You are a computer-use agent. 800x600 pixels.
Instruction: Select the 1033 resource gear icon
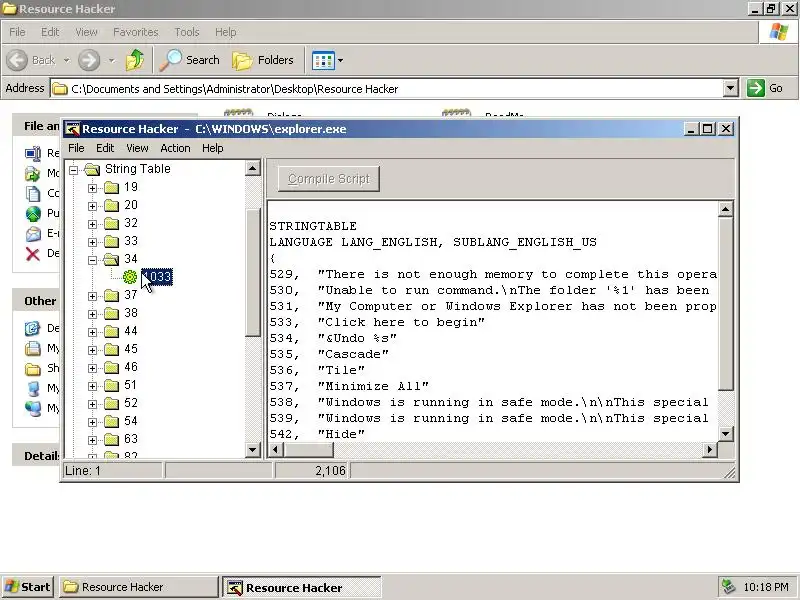click(x=130, y=277)
